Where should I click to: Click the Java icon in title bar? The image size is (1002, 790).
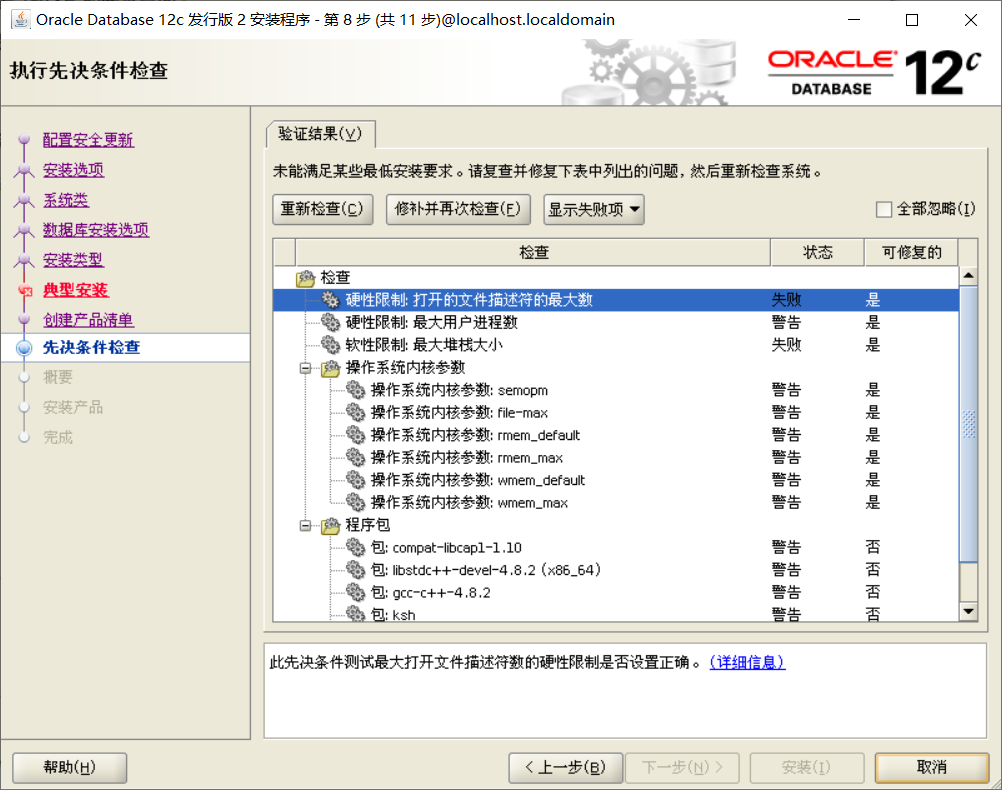pos(20,20)
